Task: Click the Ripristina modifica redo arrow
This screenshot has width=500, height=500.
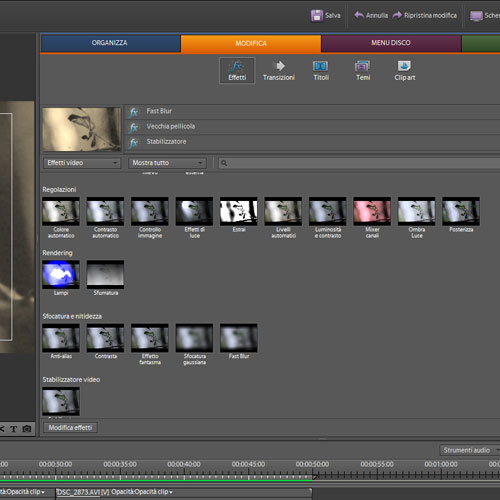Action: click(397, 15)
